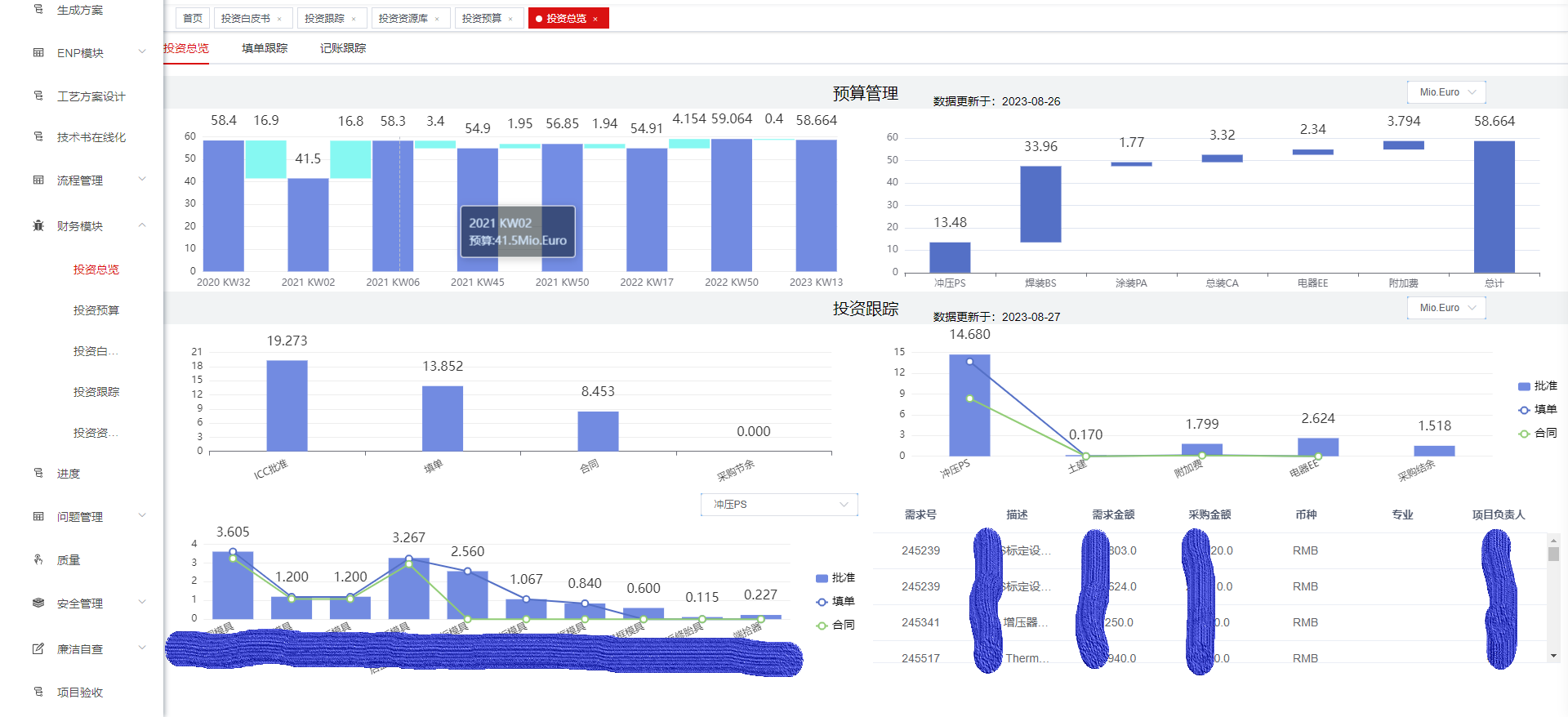Click the 焊装BS waterfall bar

1040,204
